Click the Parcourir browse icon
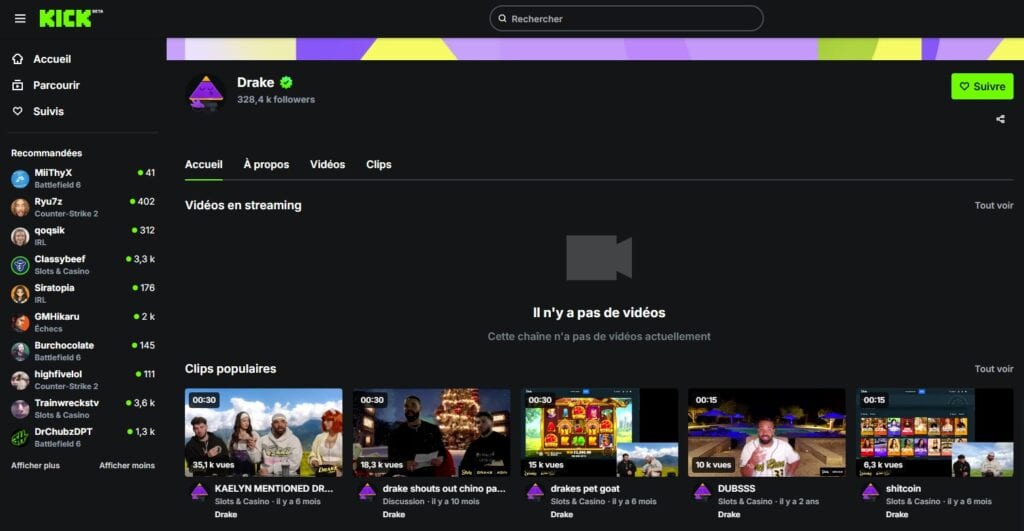1024x531 pixels. (18, 85)
